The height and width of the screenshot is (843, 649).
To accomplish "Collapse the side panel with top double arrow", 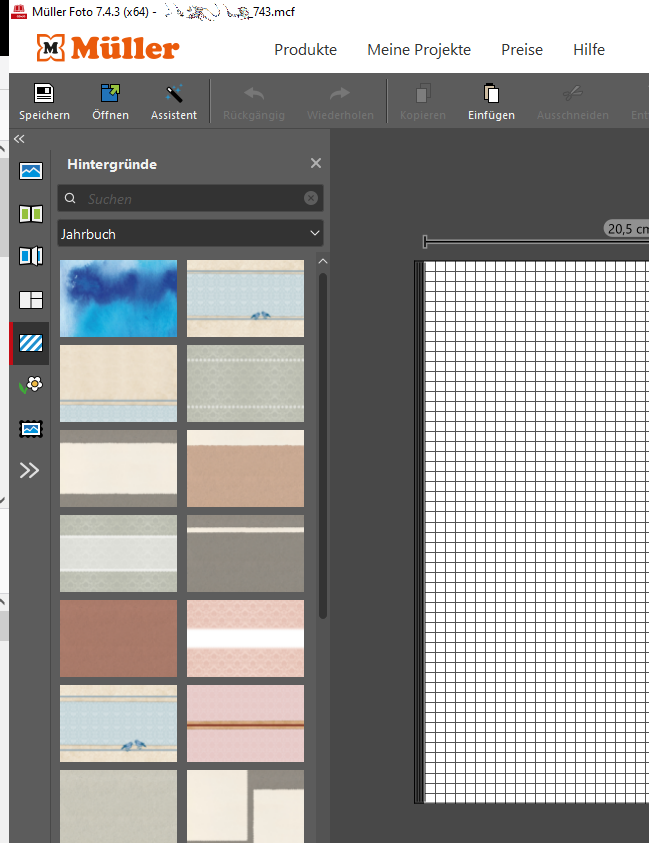I will [x=19, y=140].
